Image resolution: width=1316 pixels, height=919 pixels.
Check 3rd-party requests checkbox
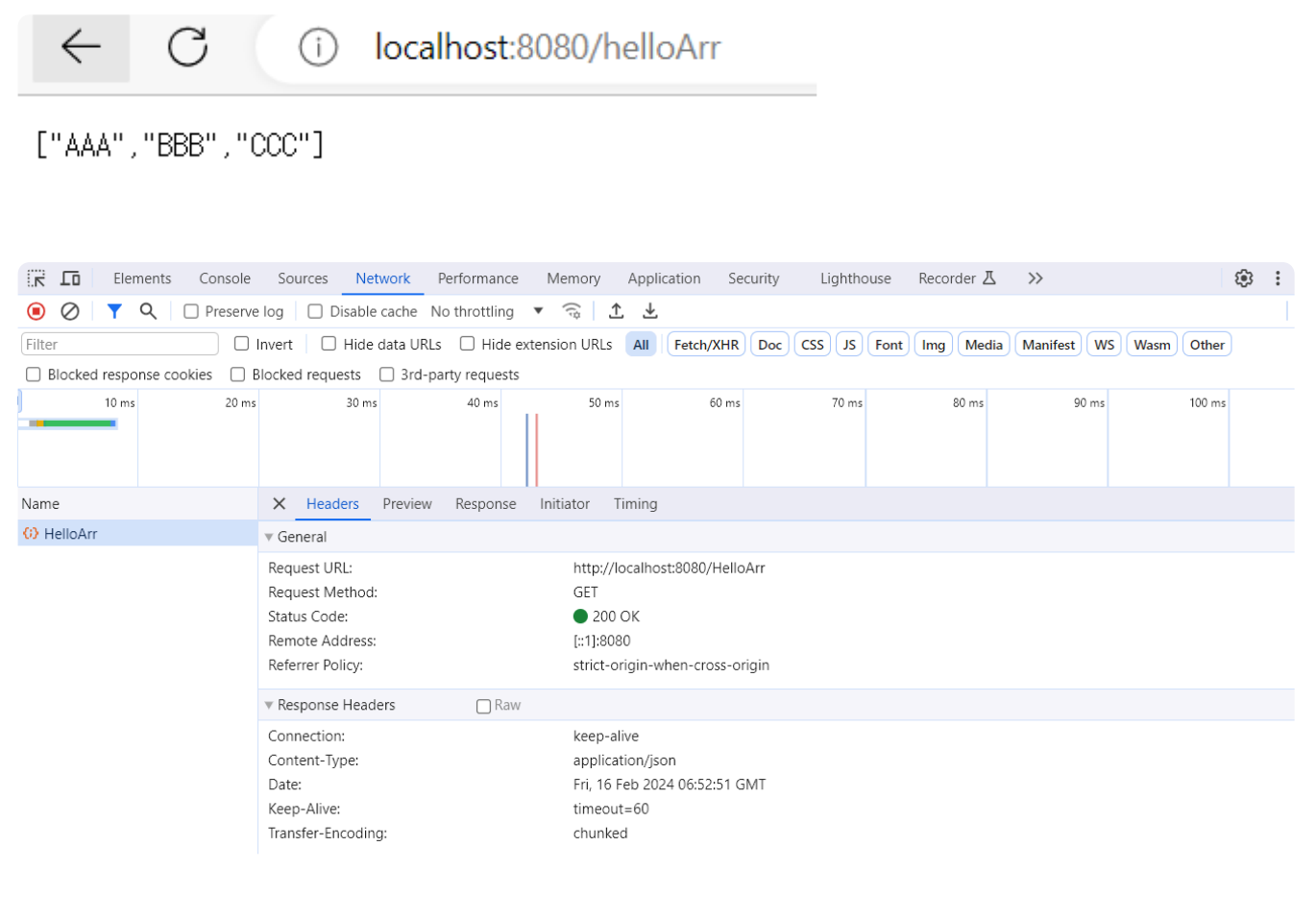386,375
